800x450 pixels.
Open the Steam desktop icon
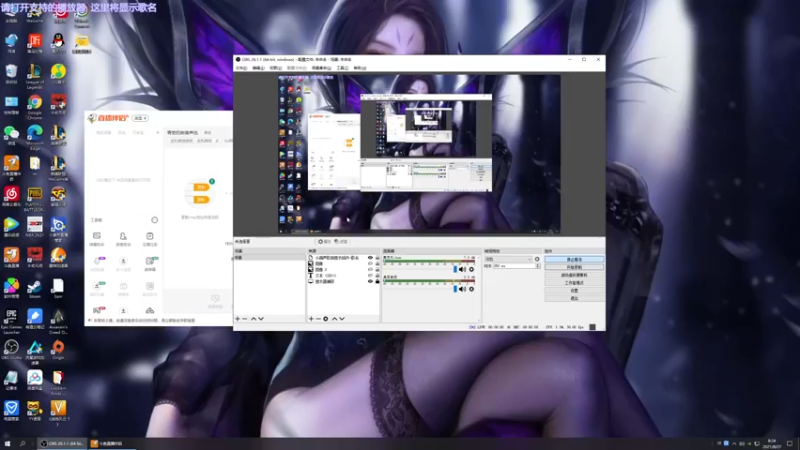[35, 289]
